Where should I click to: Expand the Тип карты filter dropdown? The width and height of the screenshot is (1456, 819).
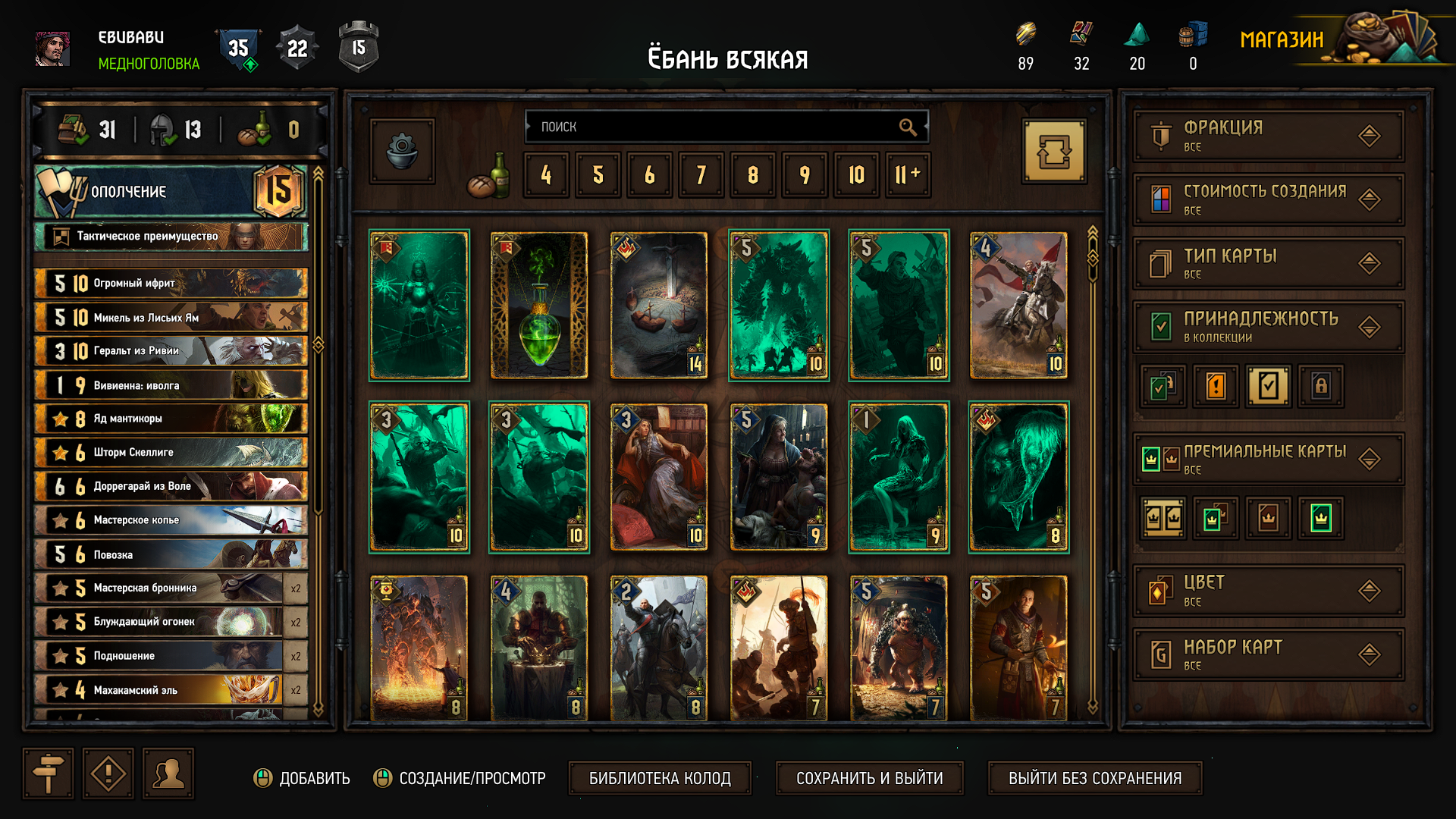pyautogui.click(x=1268, y=263)
